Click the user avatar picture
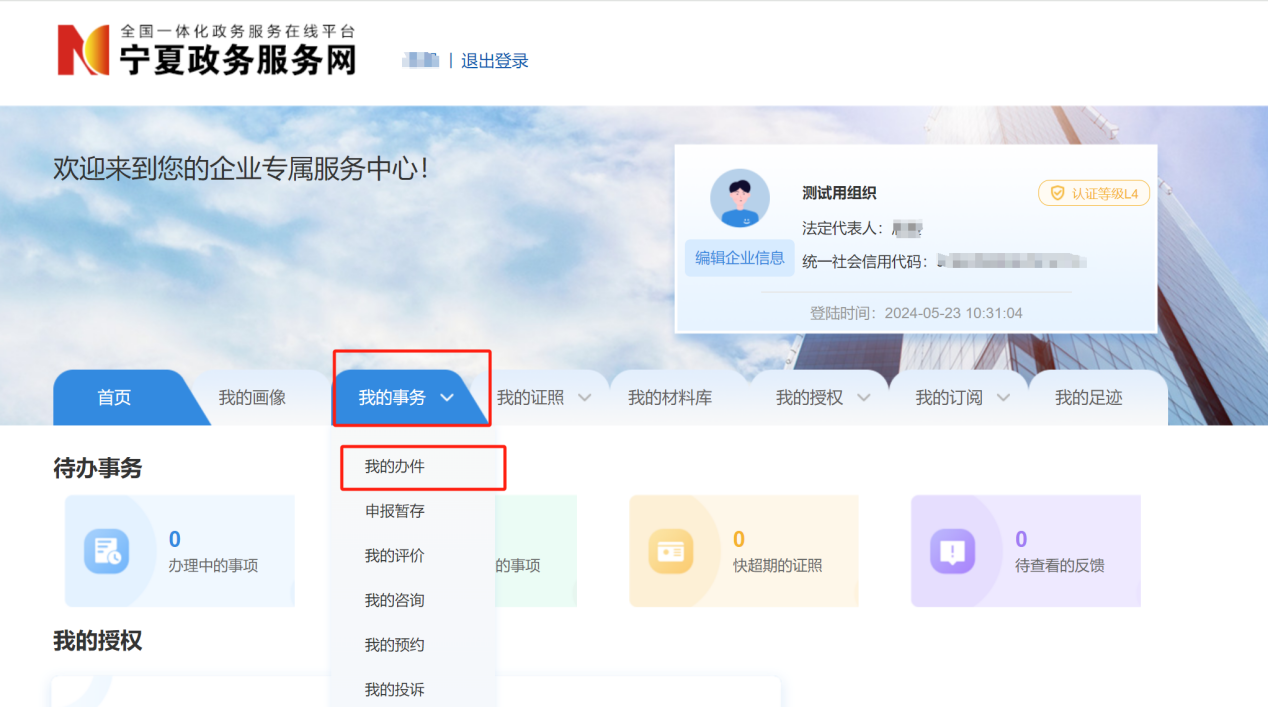 [739, 198]
